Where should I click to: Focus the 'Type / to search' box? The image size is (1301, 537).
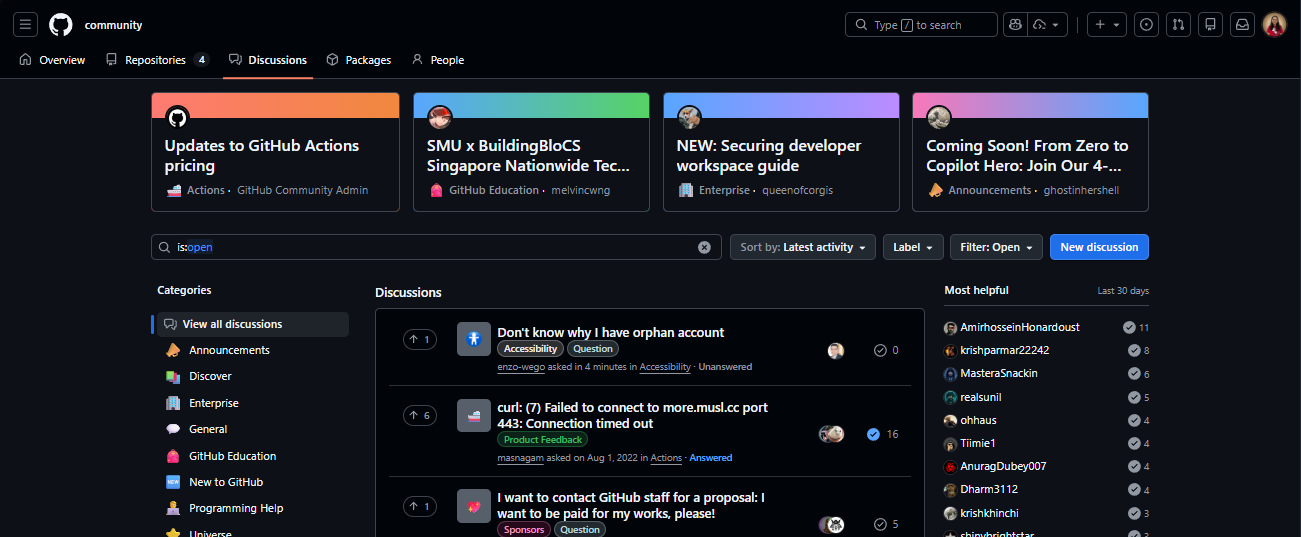(921, 25)
